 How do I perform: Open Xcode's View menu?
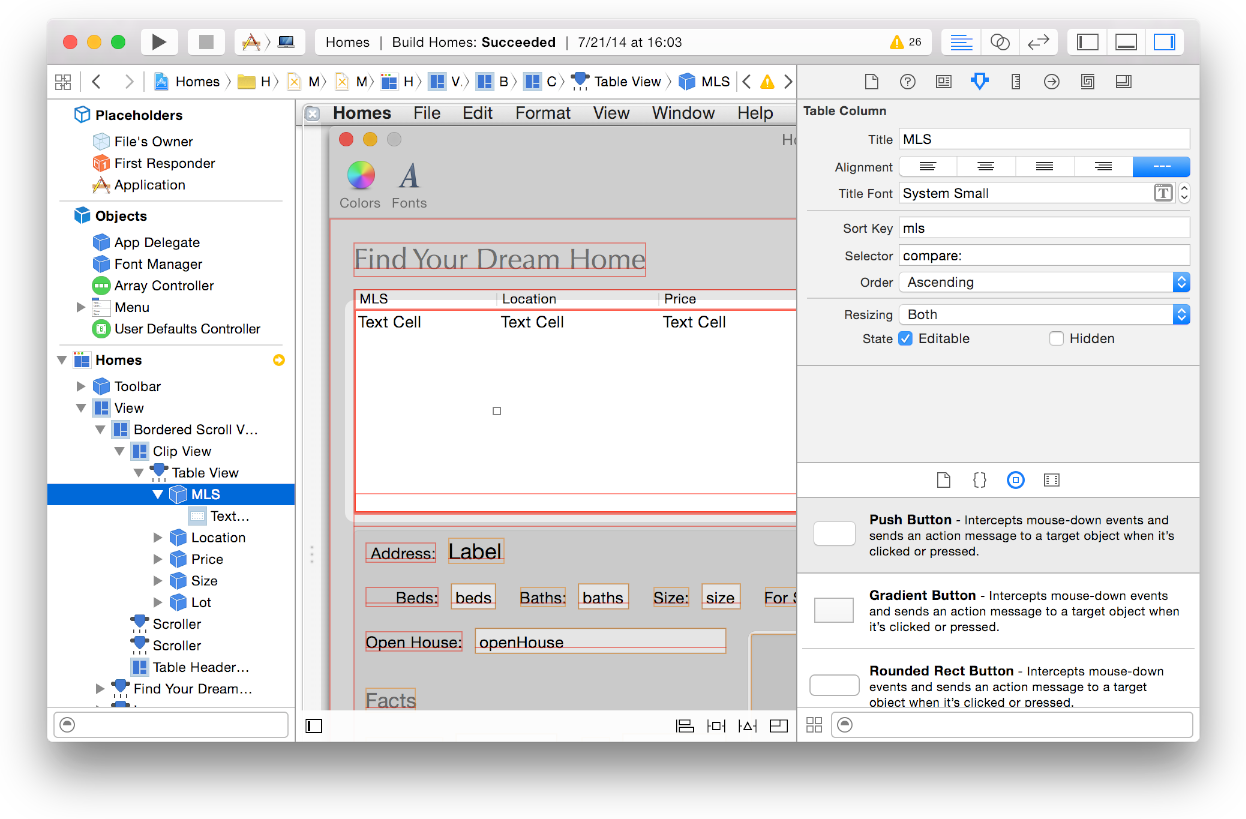click(610, 113)
